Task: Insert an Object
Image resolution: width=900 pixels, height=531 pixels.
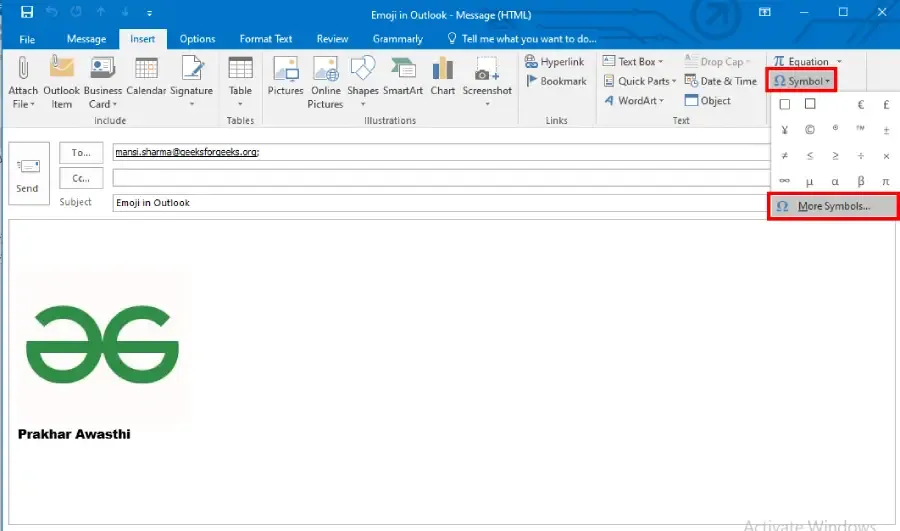Action: (x=708, y=100)
